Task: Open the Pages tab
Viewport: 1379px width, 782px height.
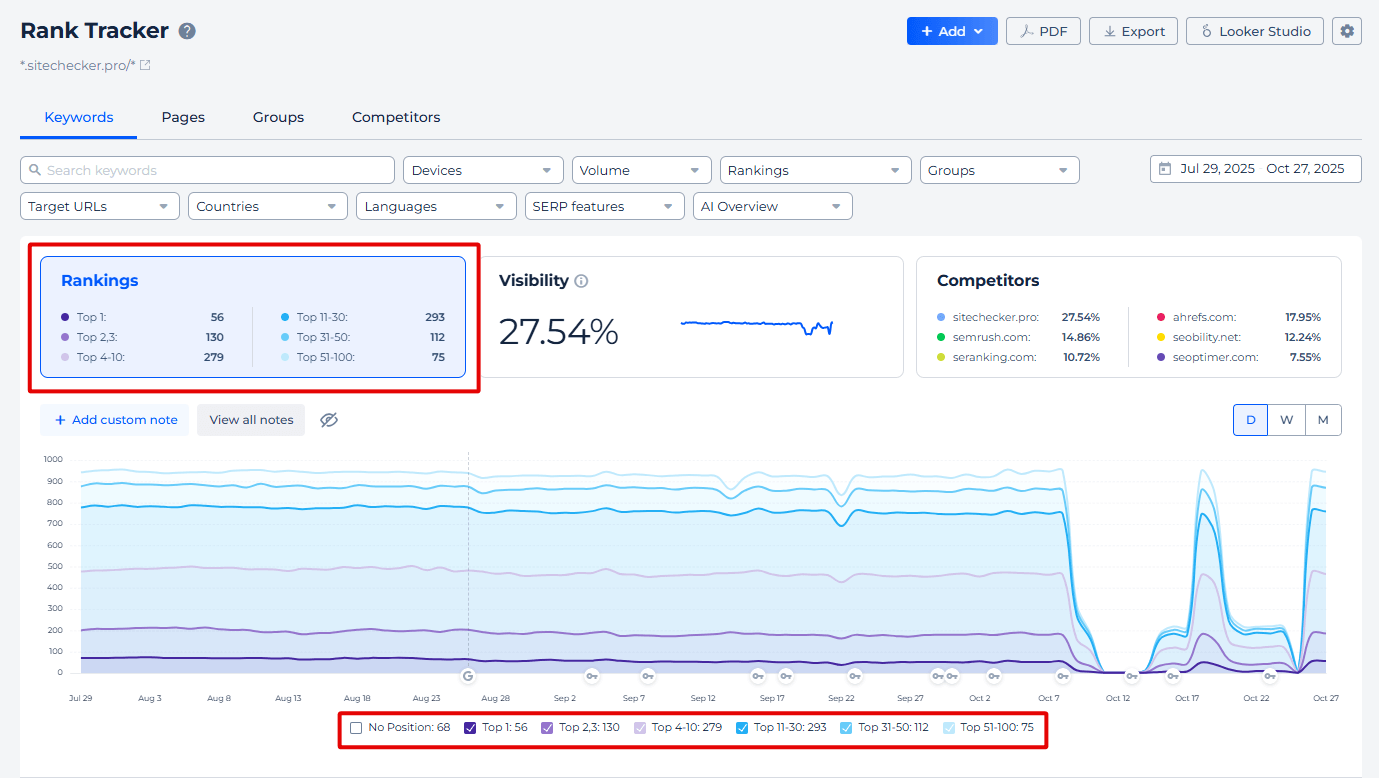Action: [183, 117]
